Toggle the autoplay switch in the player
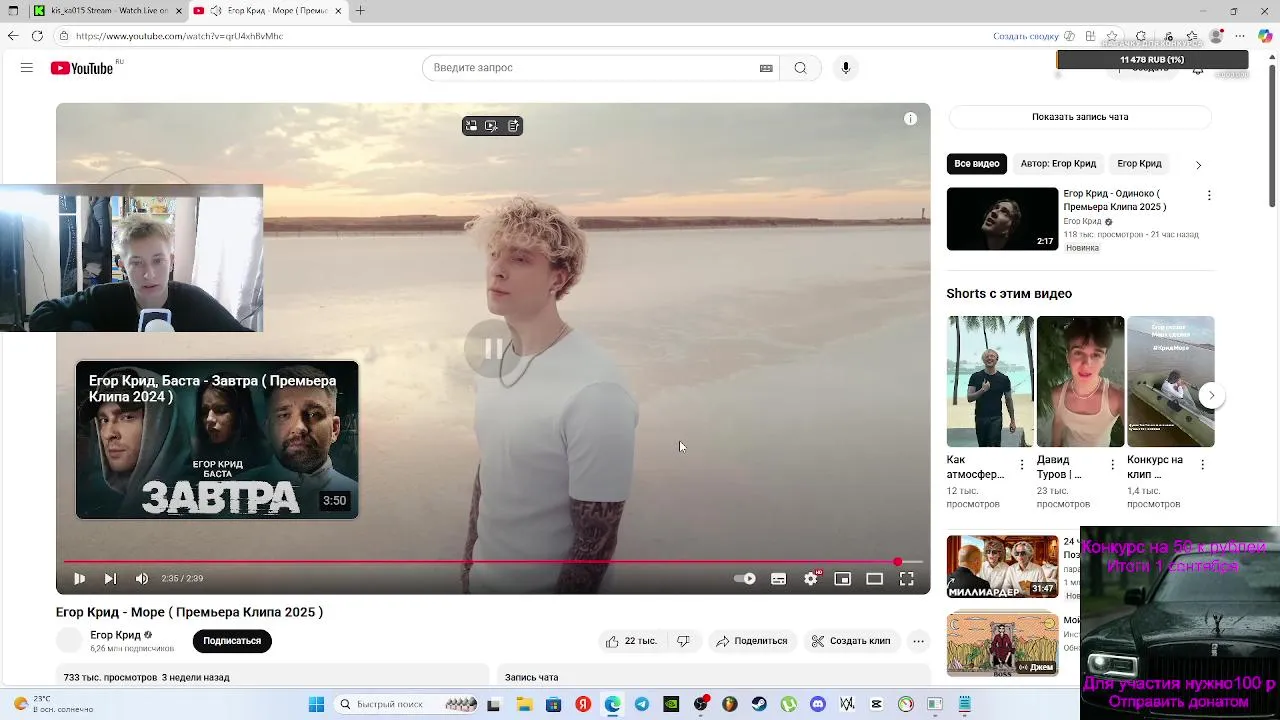 point(745,578)
